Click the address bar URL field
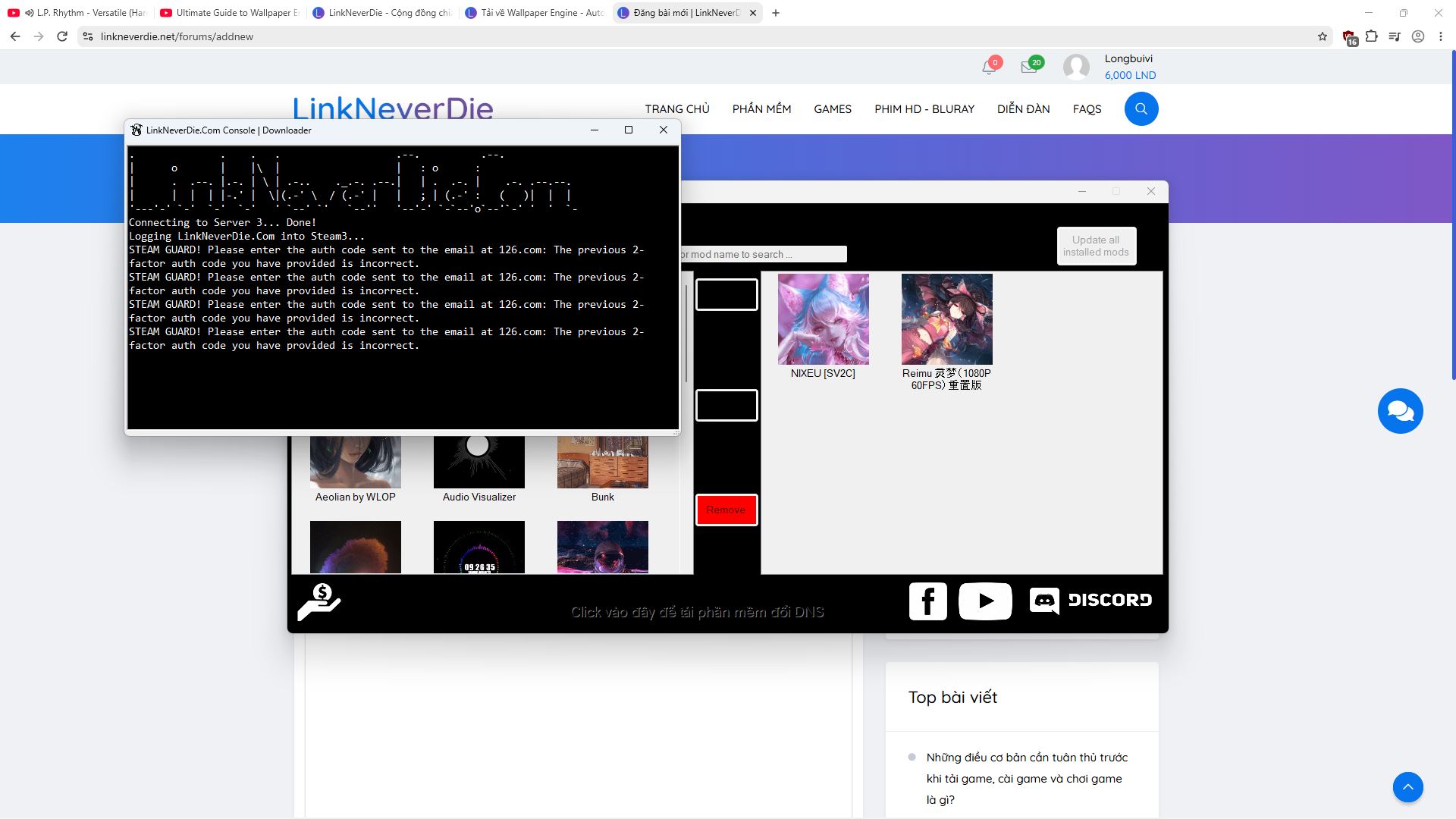 click(705, 36)
